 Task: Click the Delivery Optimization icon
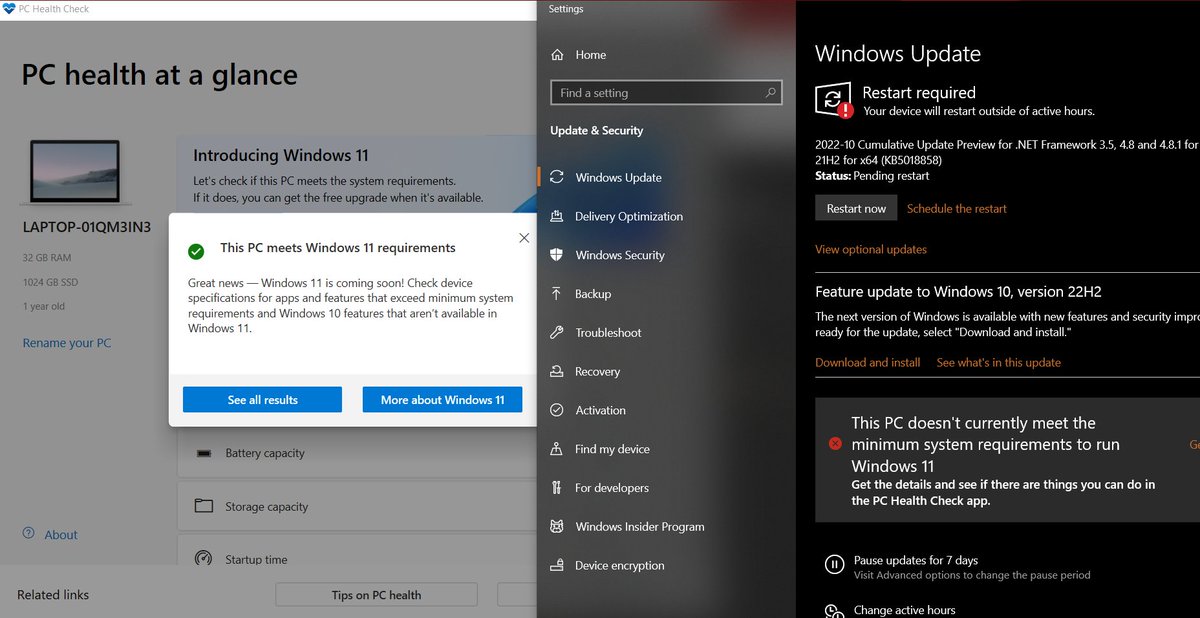(557, 216)
